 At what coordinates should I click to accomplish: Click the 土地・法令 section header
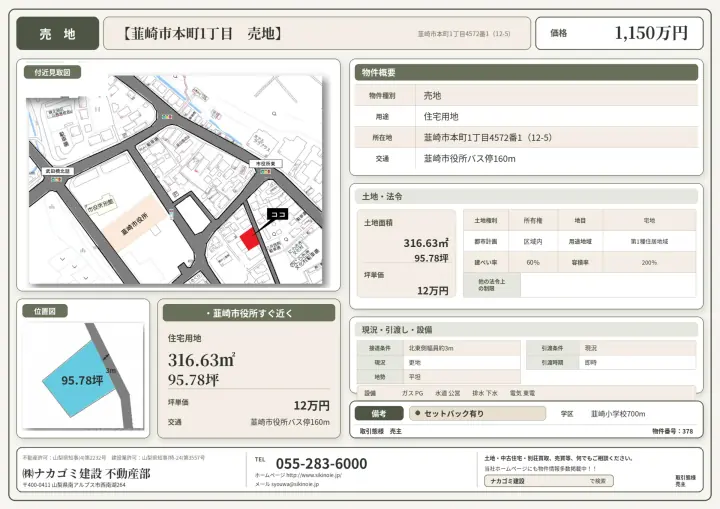tap(526, 196)
